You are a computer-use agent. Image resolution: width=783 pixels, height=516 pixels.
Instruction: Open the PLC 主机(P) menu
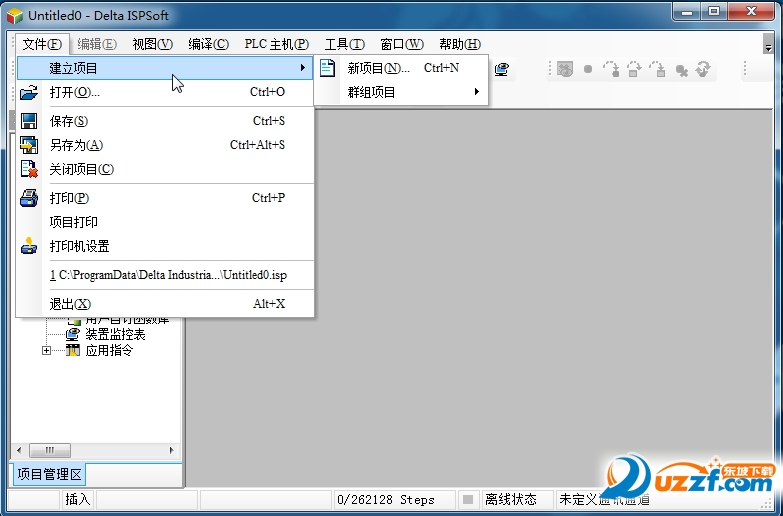click(x=277, y=44)
